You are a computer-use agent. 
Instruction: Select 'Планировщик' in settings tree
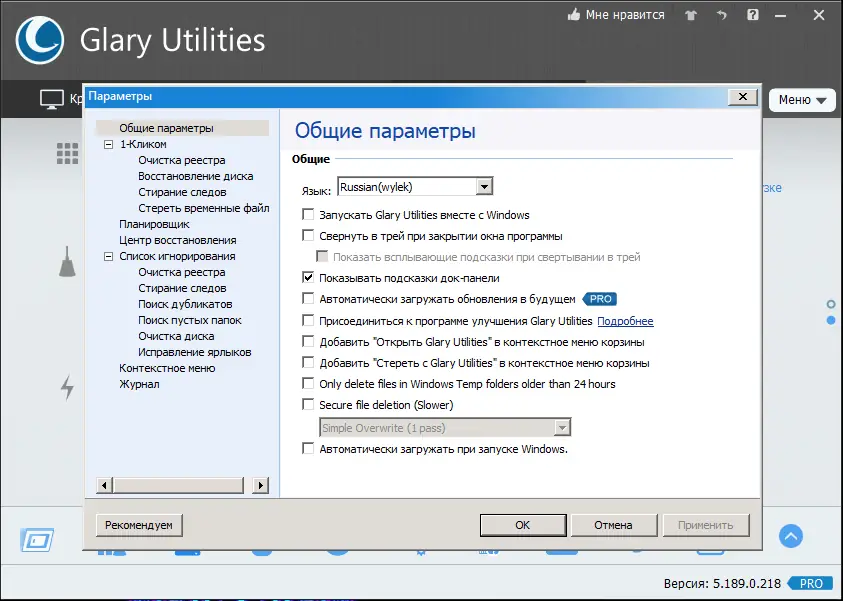pyautogui.click(x=154, y=224)
